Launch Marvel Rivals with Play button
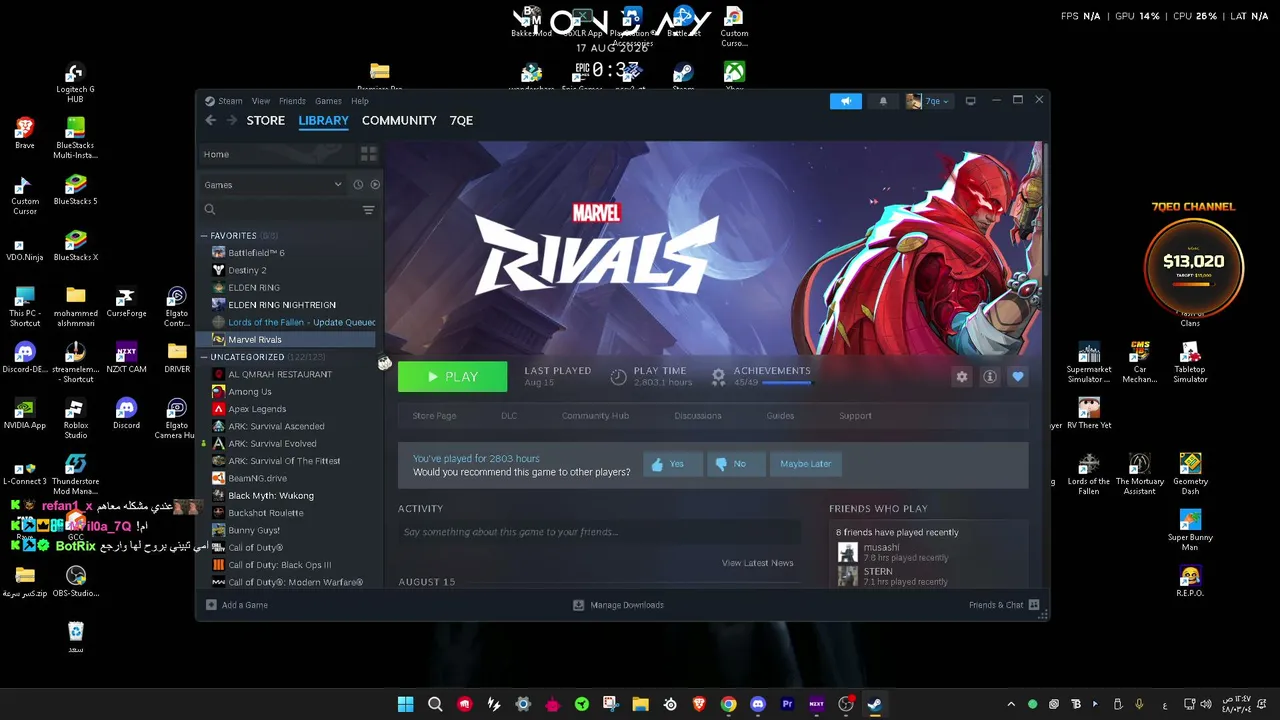 [452, 377]
